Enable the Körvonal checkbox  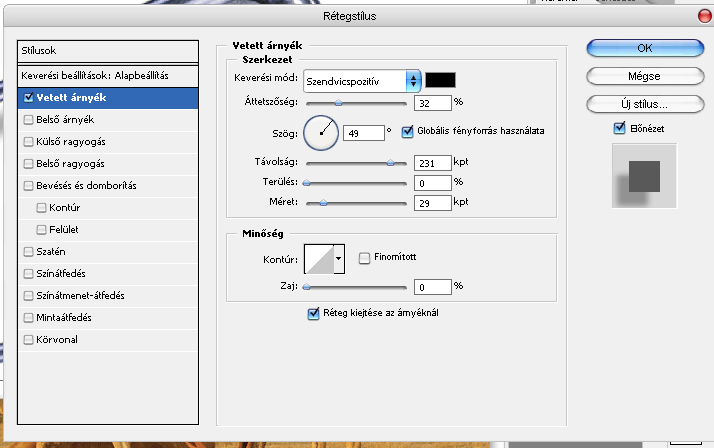[x=28, y=339]
